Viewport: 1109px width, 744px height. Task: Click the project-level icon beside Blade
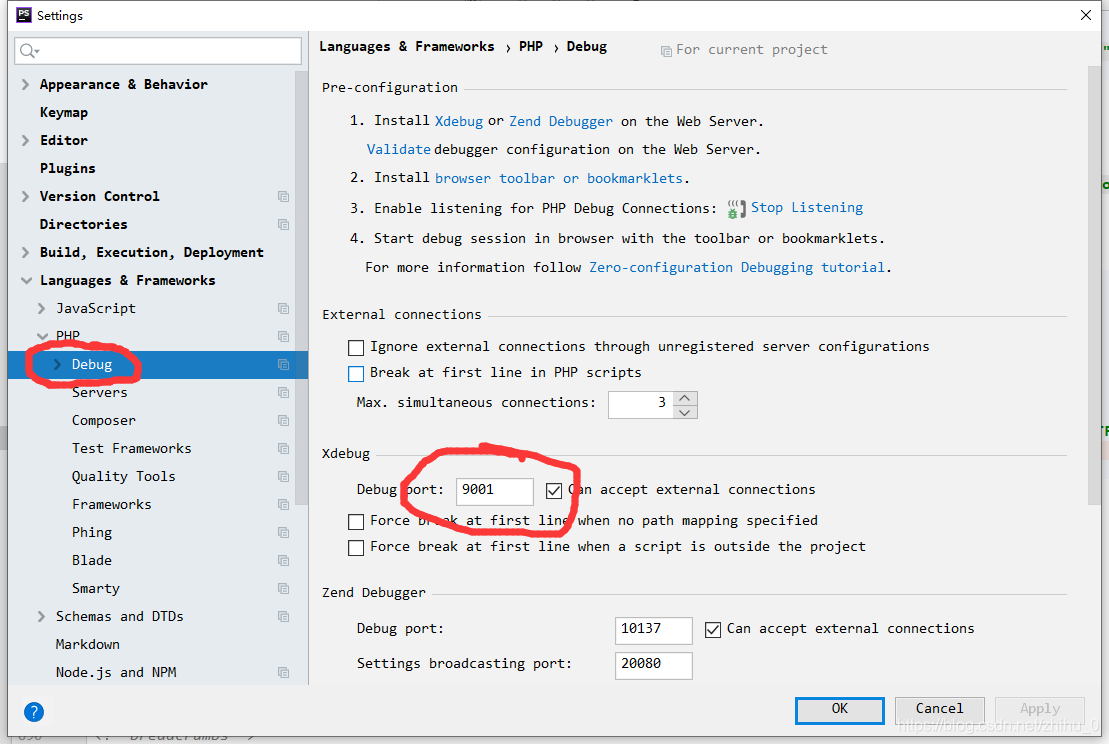click(x=284, y=561)
